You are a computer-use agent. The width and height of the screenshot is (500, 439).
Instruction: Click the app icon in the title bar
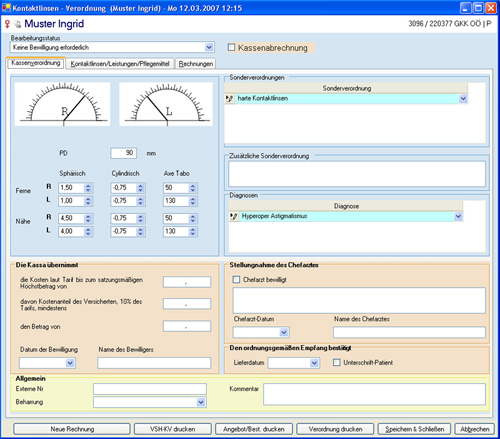click(6, 7)
